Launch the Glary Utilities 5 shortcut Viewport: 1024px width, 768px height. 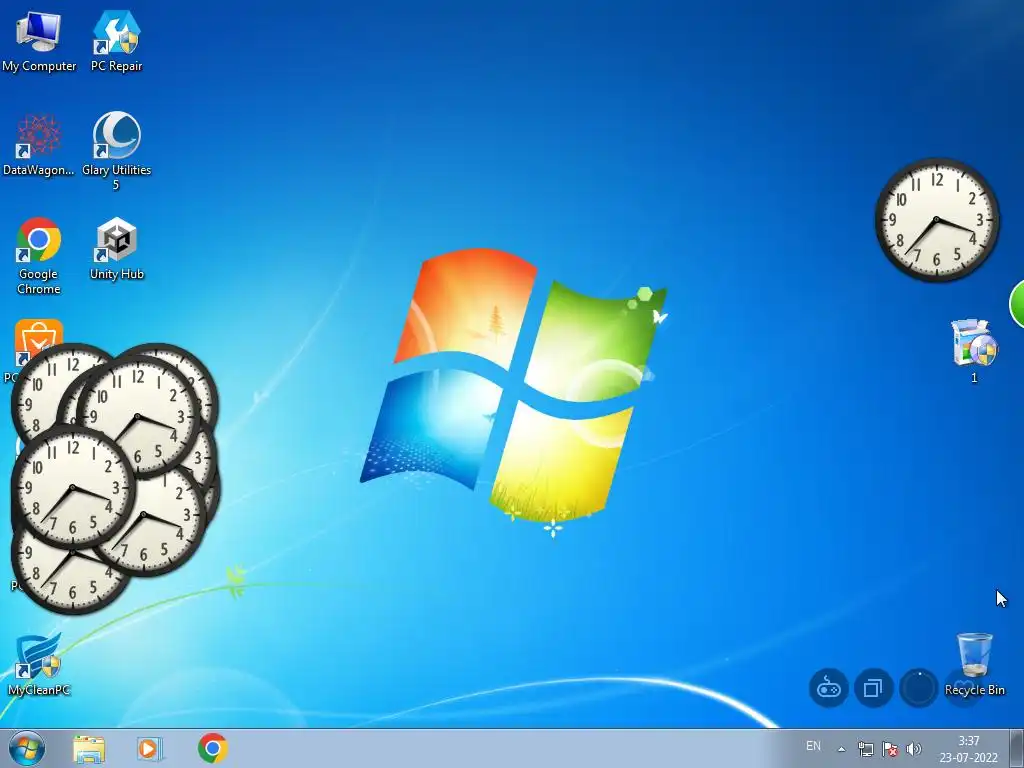click(116, 150)
